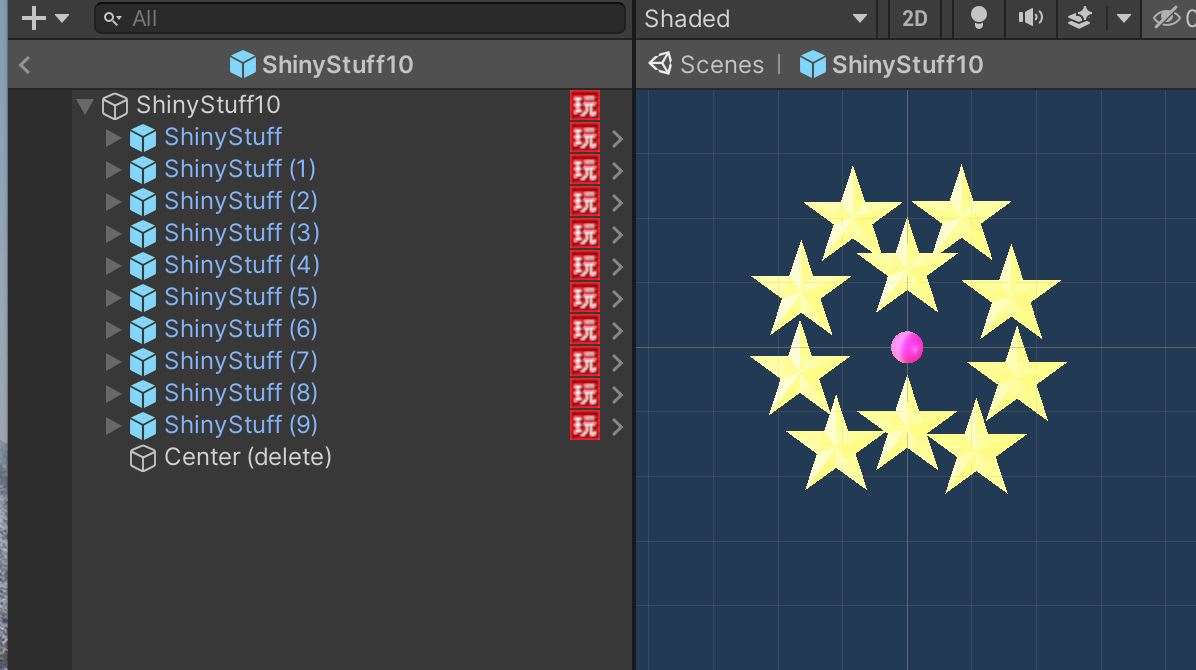Click red badge icon on ShinyStuff (2)
This screenshot has width=1196, height=670.
(x=585, y=201)
